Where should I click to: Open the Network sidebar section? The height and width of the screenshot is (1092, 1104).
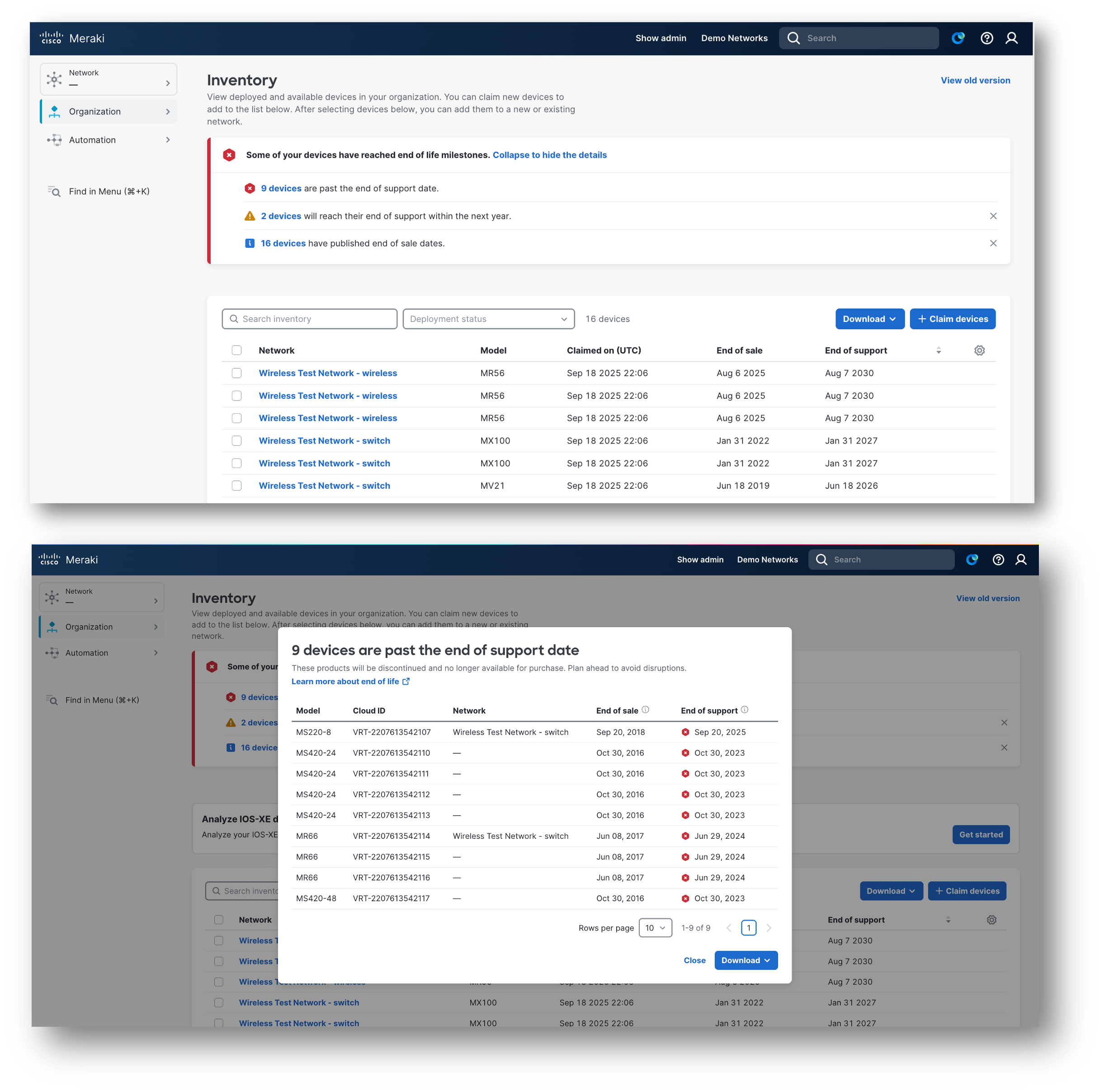[108, 78]
